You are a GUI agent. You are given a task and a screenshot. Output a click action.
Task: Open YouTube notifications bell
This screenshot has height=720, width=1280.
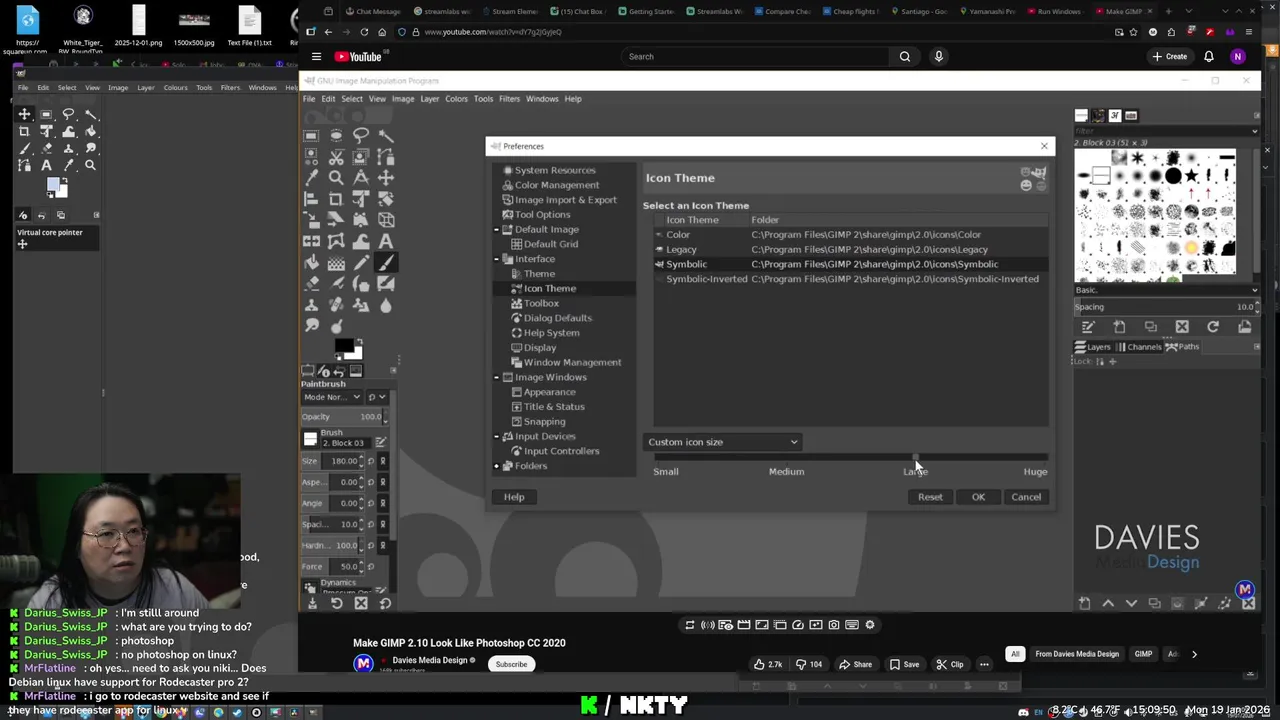(1209, 56)
